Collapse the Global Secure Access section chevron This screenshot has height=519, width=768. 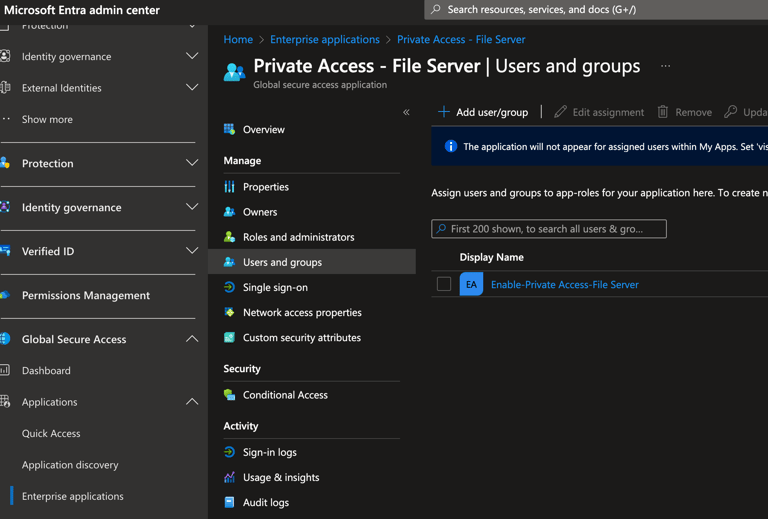click(192, 339)
